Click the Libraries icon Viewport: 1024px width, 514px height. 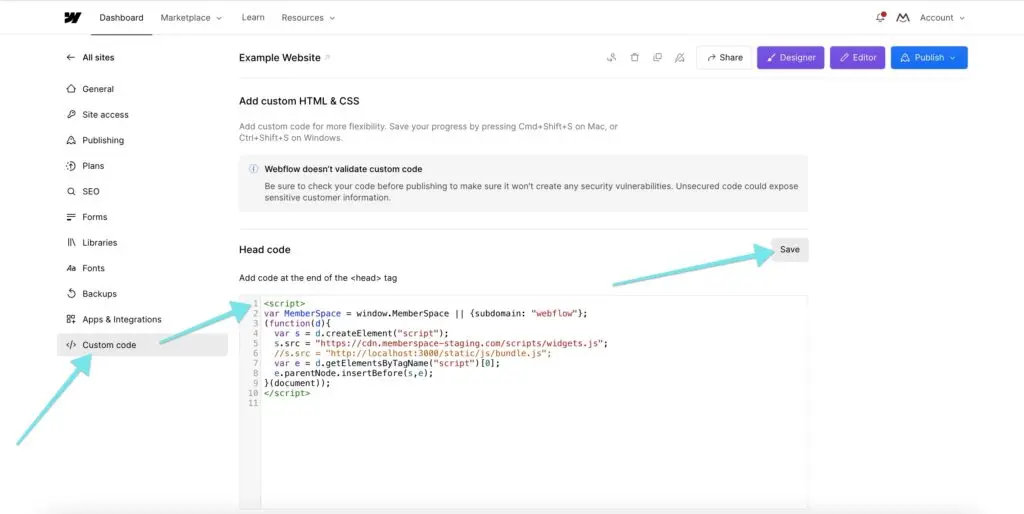71,242
